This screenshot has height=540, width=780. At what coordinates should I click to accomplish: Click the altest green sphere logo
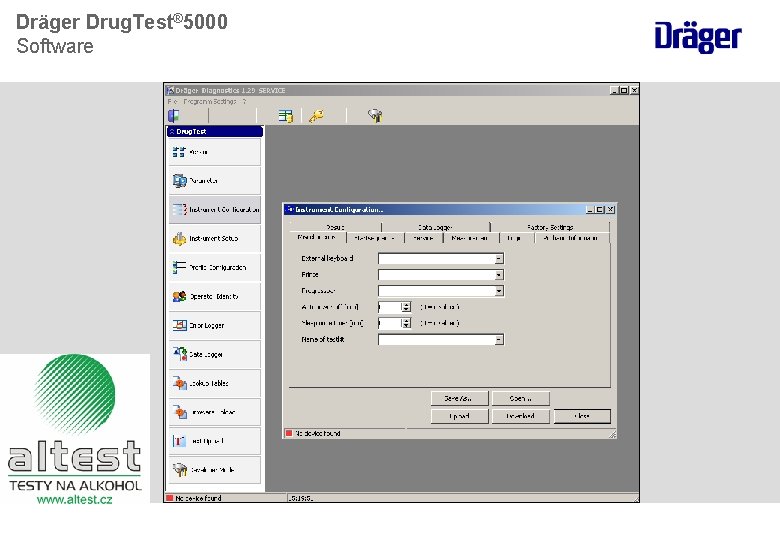tap(75, 394)
